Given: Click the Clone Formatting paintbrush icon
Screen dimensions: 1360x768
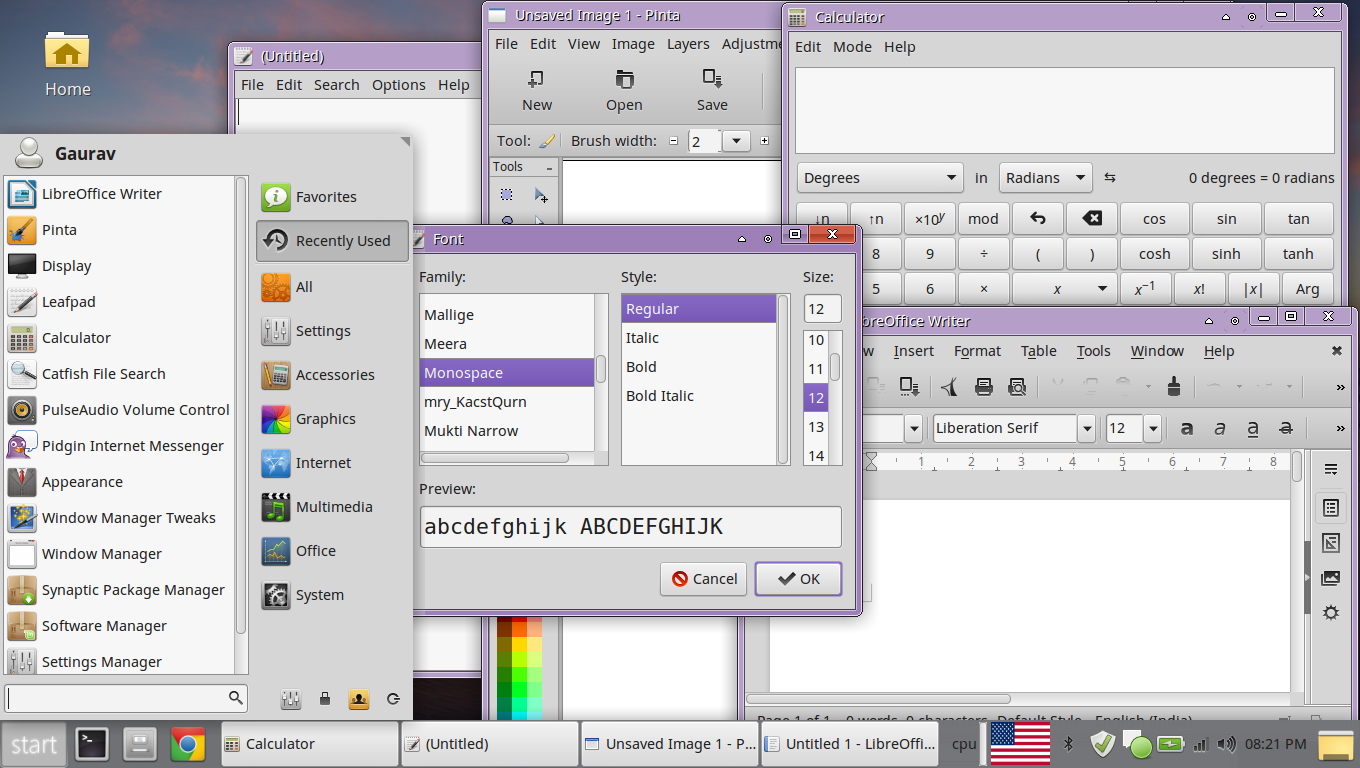Looking at the screenshot, I should 1175,386.
